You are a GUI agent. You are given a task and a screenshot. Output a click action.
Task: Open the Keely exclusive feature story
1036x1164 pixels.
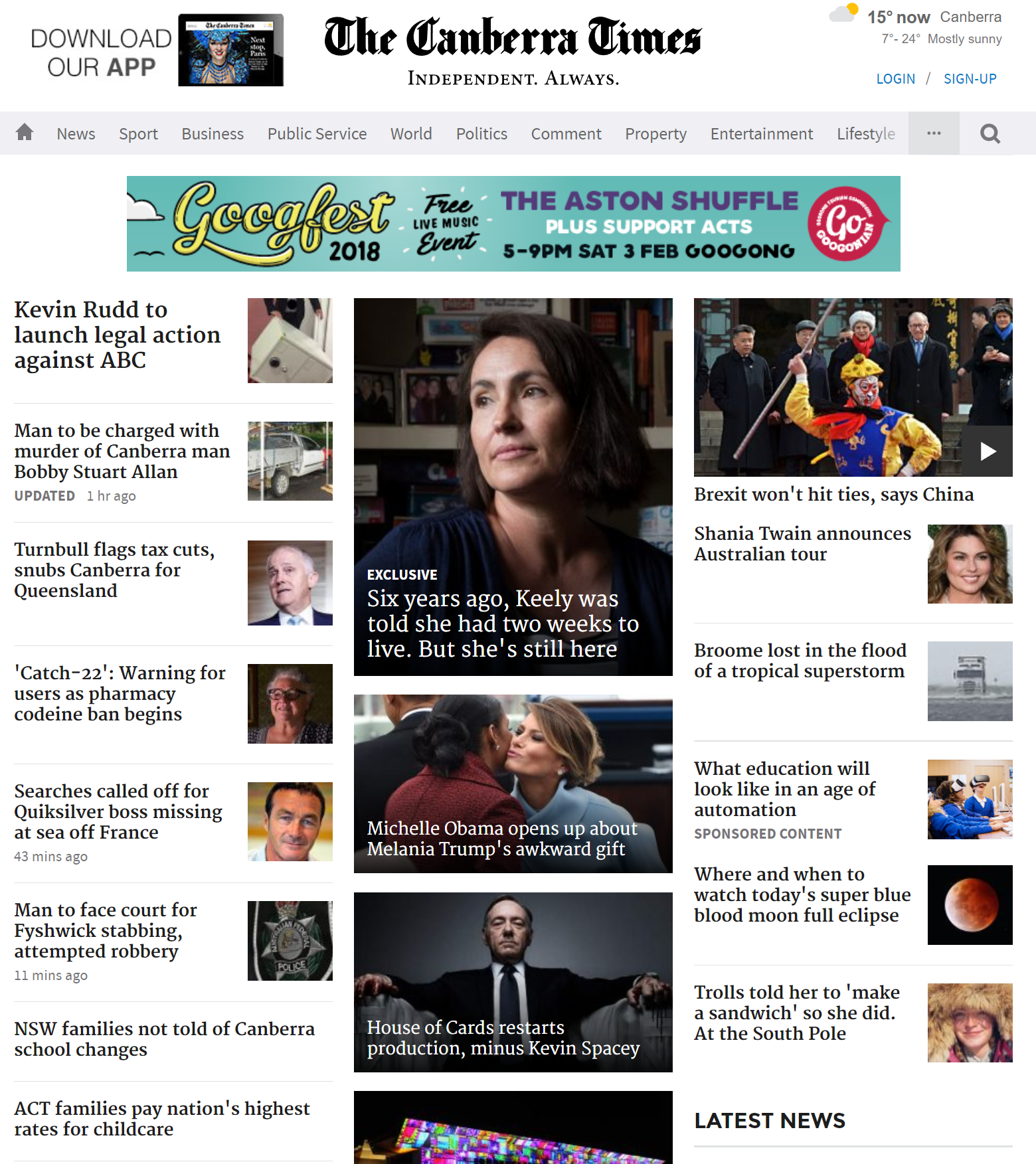click(513, 487)
